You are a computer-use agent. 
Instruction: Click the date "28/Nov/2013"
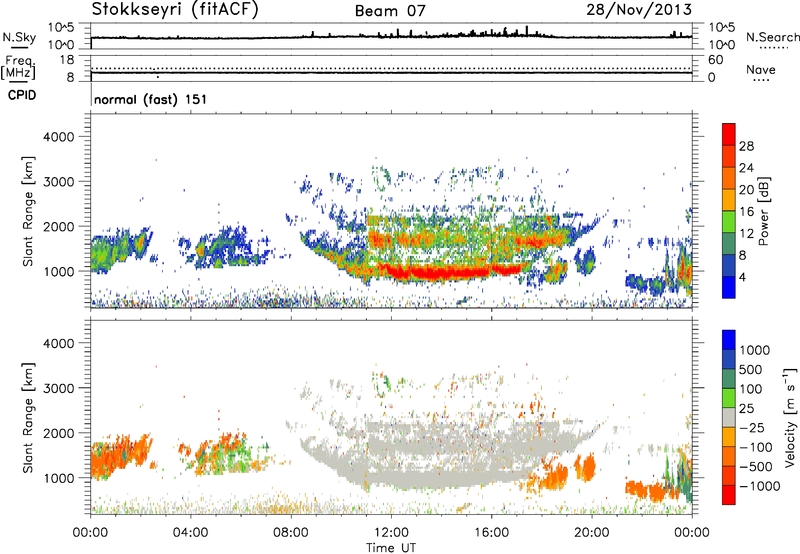click(x=639, y=9)
